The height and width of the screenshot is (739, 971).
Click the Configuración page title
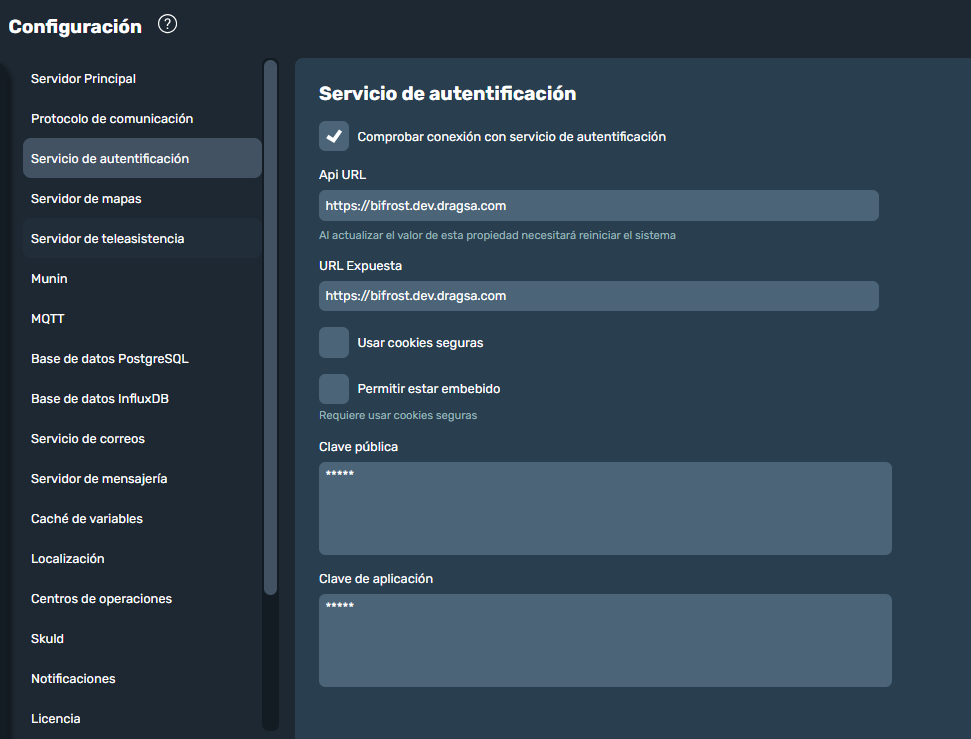tap(75, 26)
